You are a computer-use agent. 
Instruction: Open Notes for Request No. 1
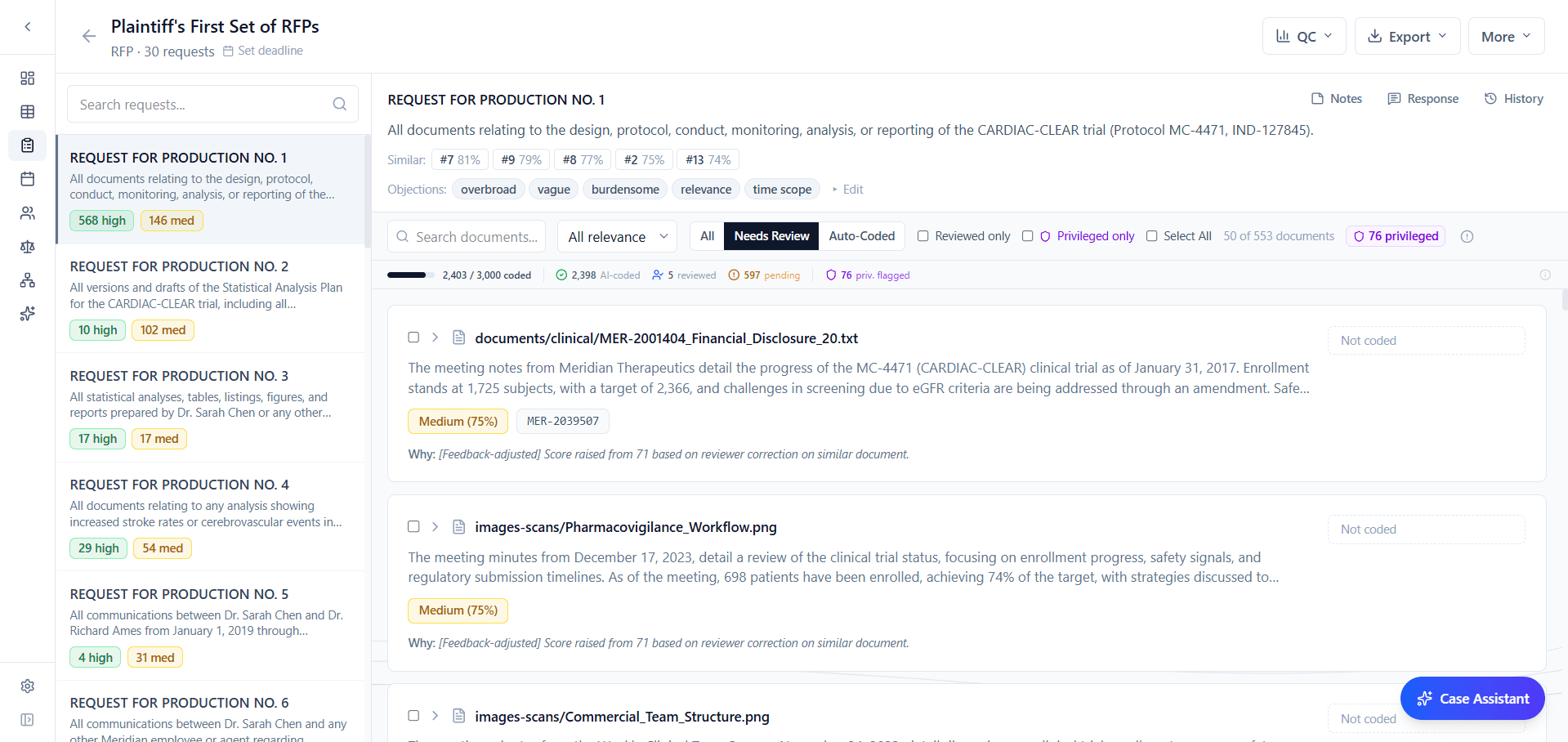pyautogui.click(x=1335, y=98)
